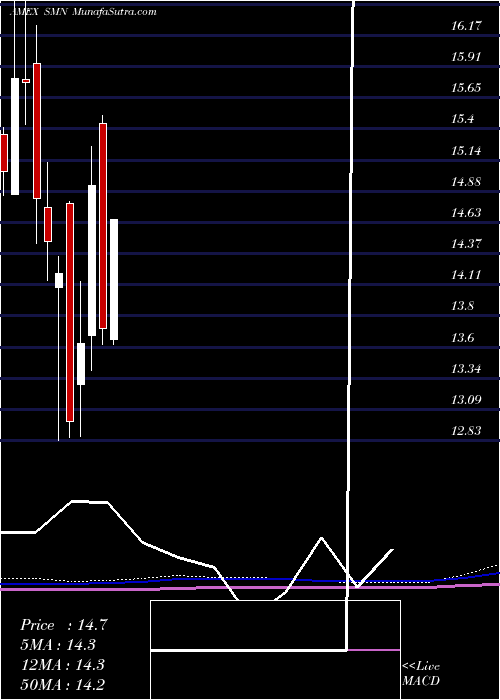The height and width of the screenshot is (700, 500).
Task: Click the AMEX SMN MunafaSutra.com title
Action: (83, 12)
